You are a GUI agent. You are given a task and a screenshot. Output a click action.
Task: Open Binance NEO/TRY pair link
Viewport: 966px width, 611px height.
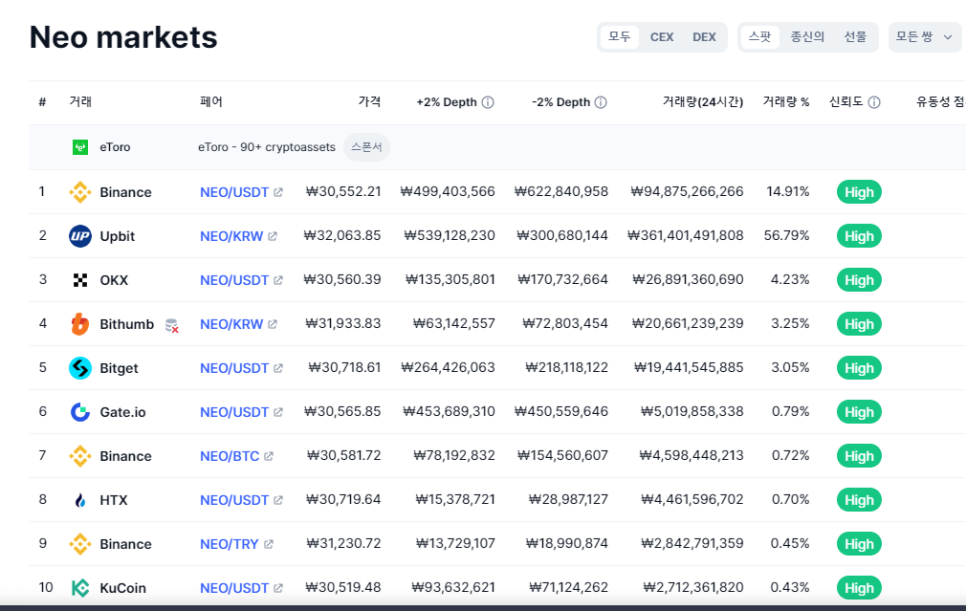pyautogui.click(x=229, y=544)
